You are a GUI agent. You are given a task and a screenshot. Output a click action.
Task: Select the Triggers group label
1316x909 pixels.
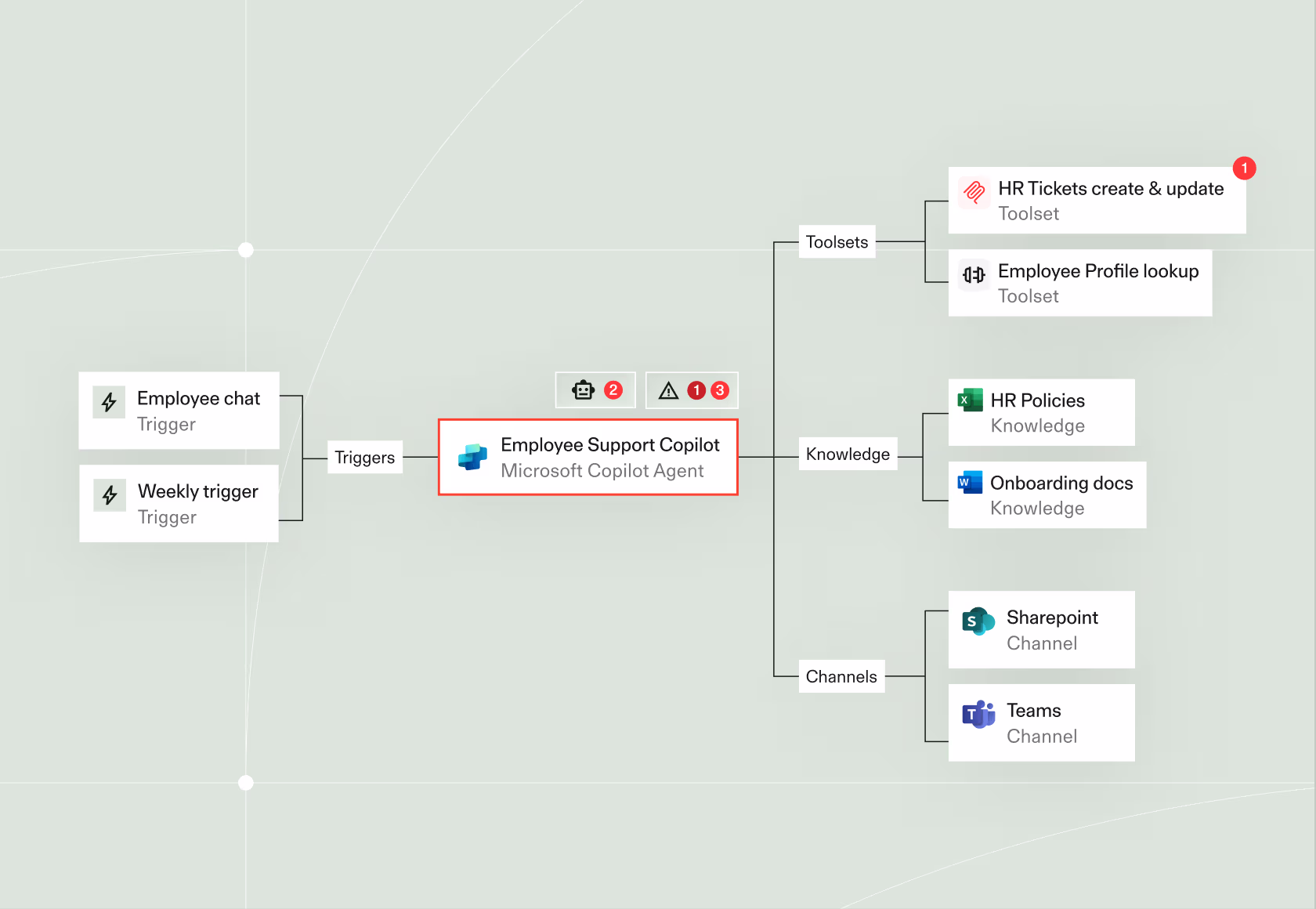click(365, 458)
